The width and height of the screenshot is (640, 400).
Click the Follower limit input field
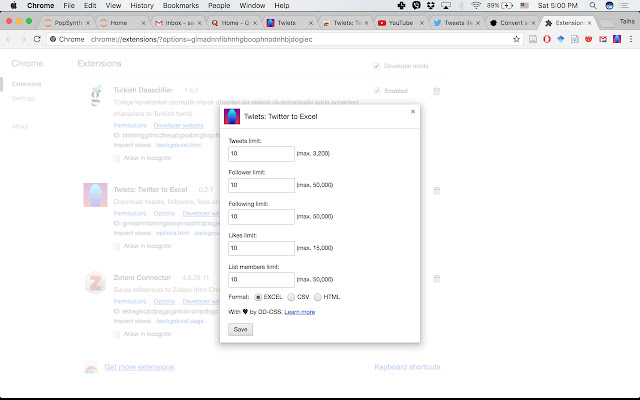tap(261, 185)
